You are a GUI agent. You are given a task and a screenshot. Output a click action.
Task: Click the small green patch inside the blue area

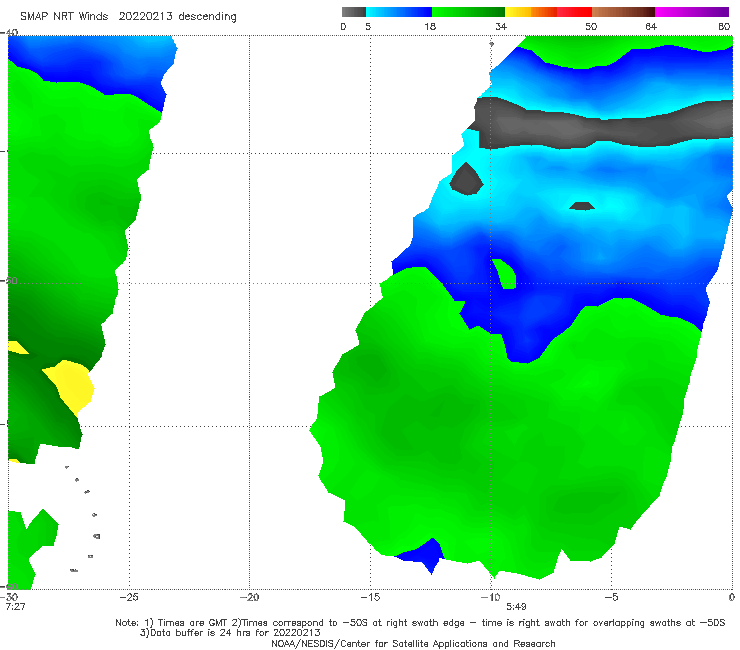pyautogui.click(x=505, y=274)
